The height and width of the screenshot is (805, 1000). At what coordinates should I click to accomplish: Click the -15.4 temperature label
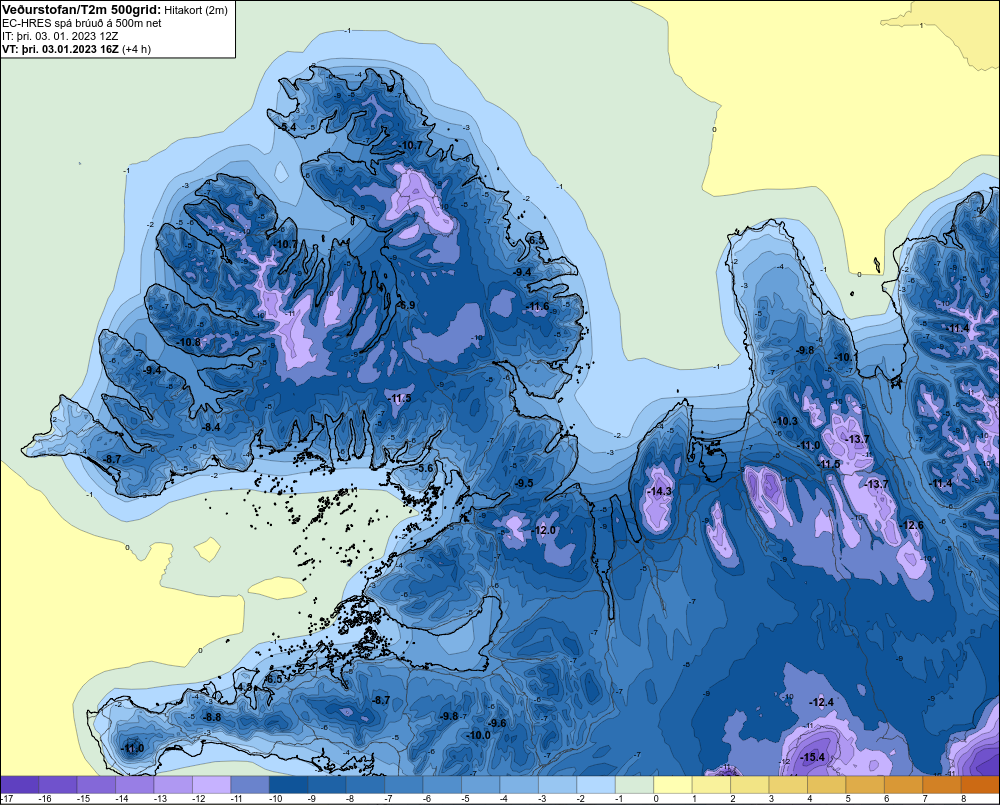812,757
